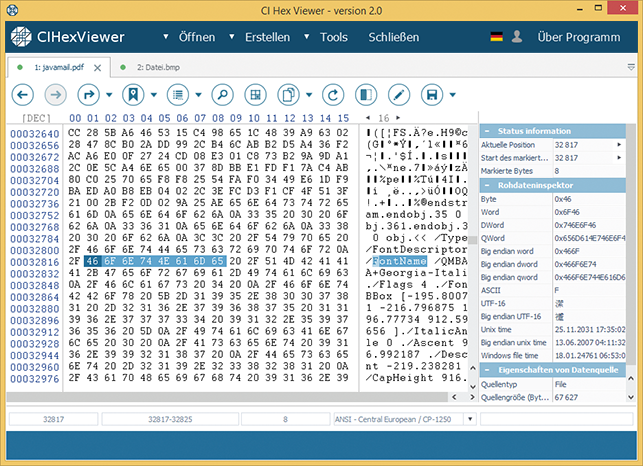
Task: Open the encoding ANSI Central European dropdown
Action: (x=470, y=419)
